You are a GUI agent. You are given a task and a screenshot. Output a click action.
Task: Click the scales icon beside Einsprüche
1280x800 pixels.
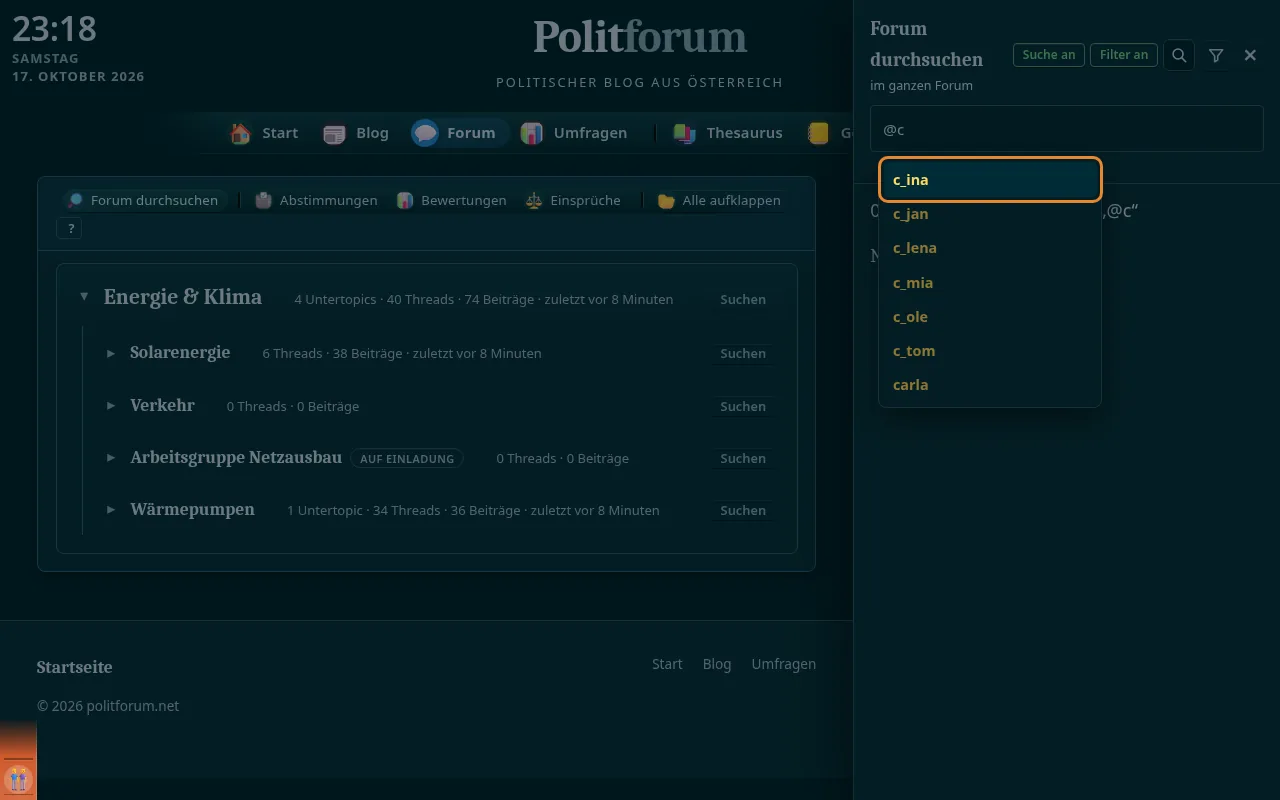pos(534,200)
